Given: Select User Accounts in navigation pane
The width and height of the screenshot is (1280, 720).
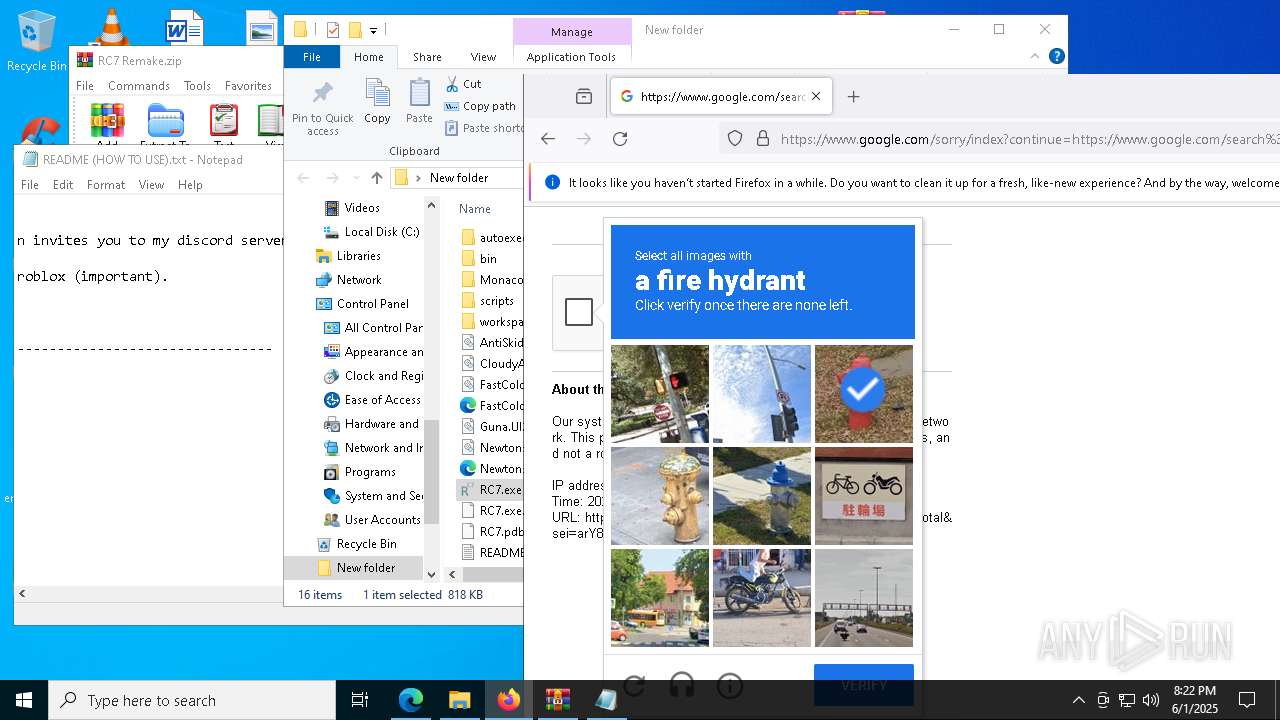Looking at the screenshot, I should [x=382, y=520].
